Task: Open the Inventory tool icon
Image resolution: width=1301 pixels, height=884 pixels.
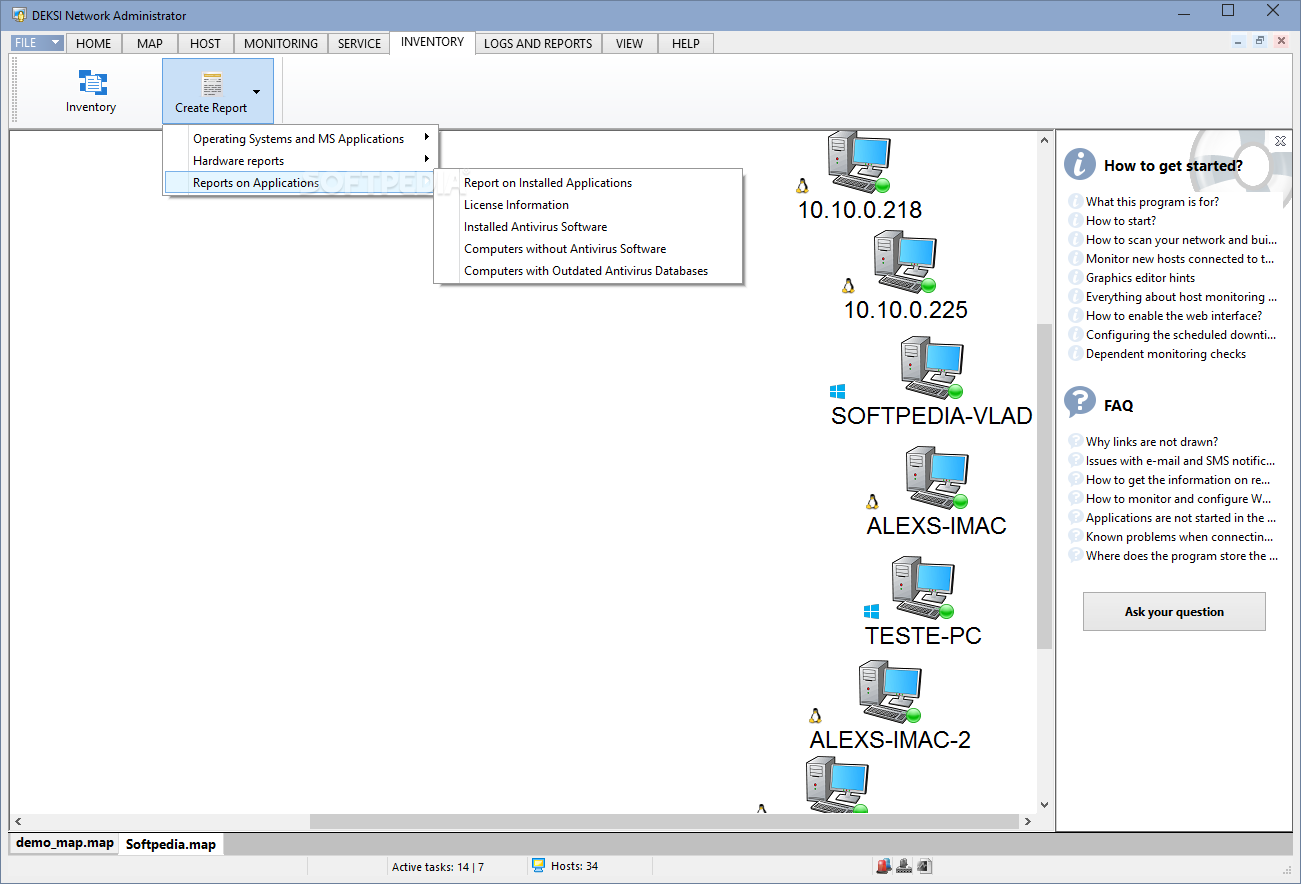Action: pos(91,83)
